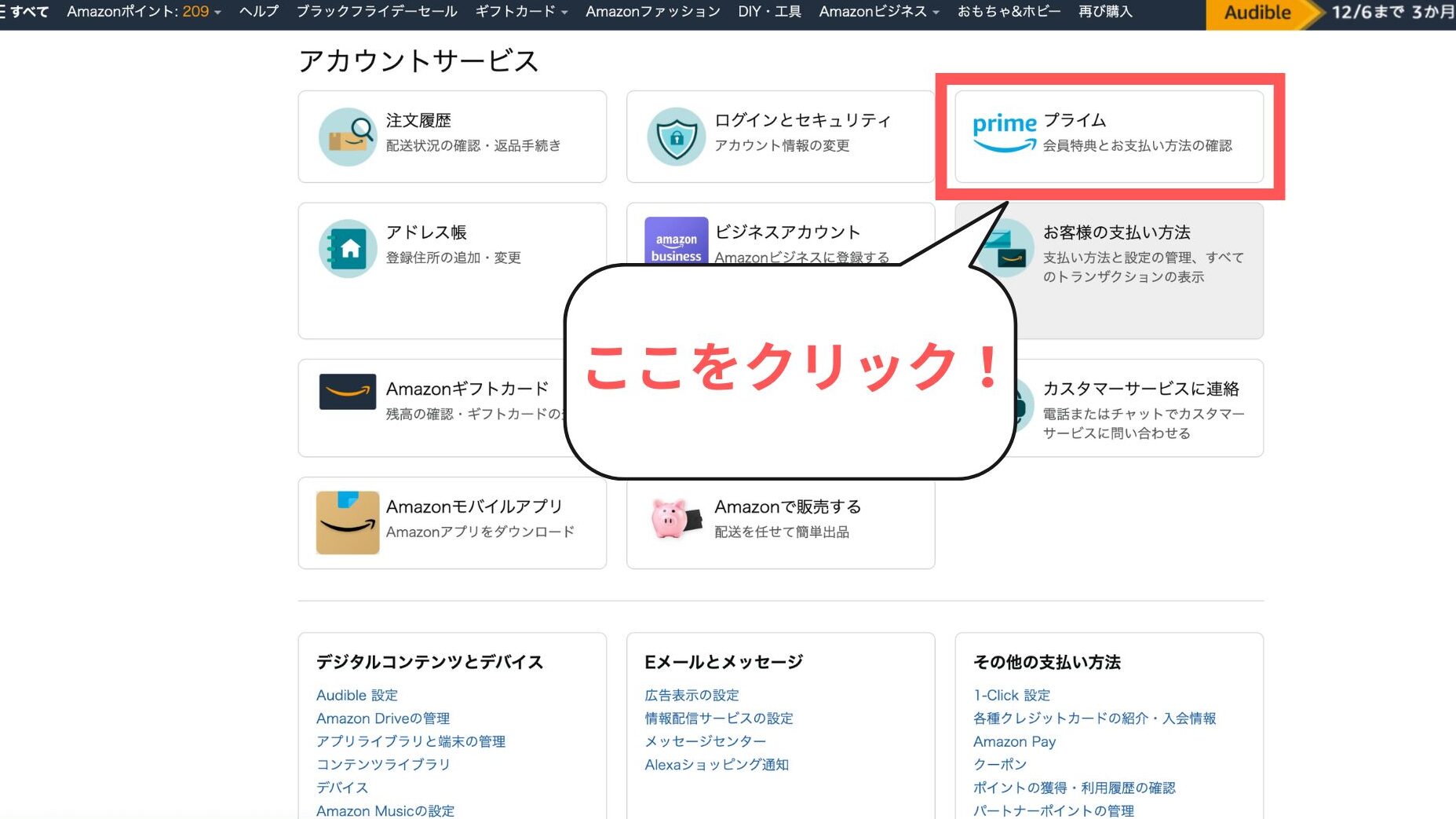Open ブラックフライデーセール nav item
The height and width of the screenshot is (819, 1456).
coord(377,12)
